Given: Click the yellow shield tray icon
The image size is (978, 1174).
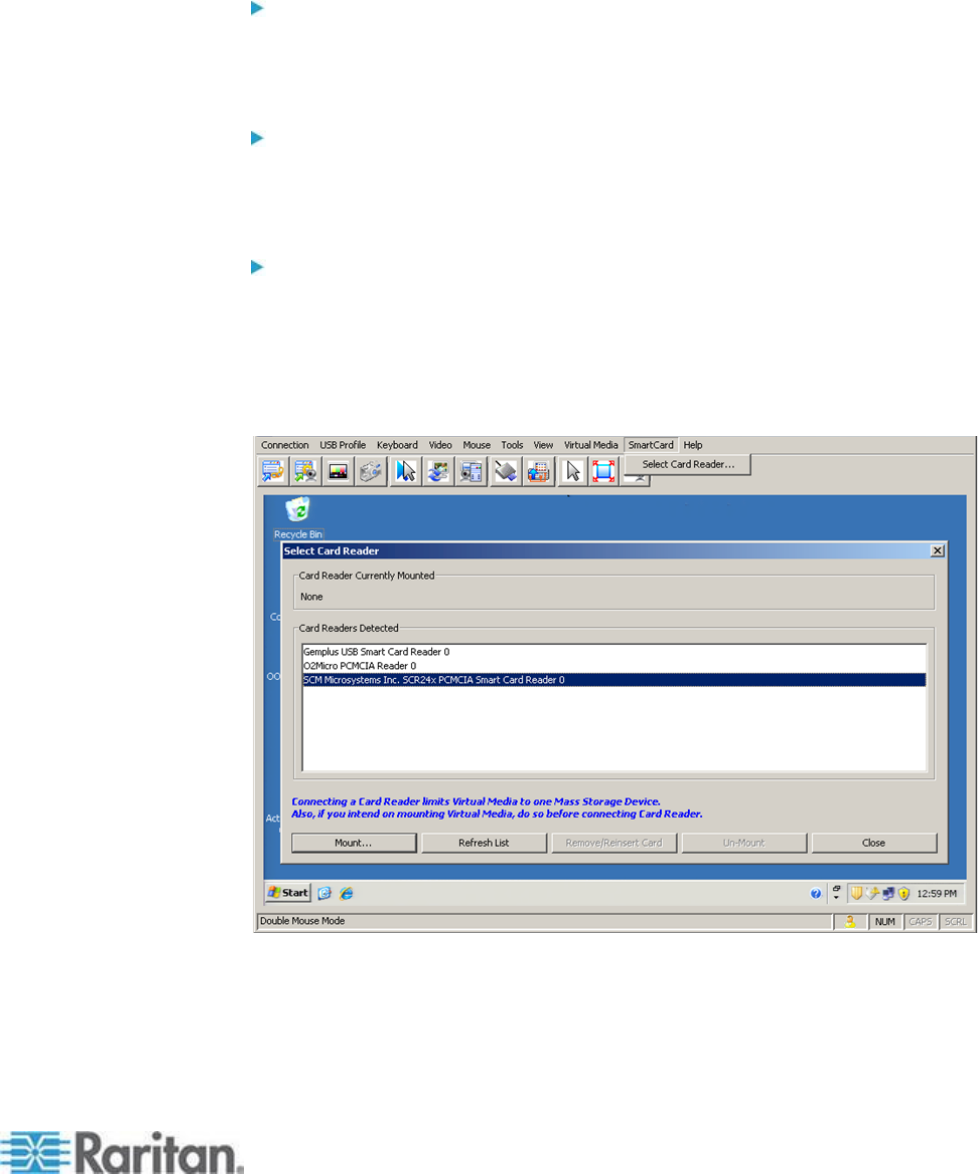Looking at the screenshot, I should 856,892.
